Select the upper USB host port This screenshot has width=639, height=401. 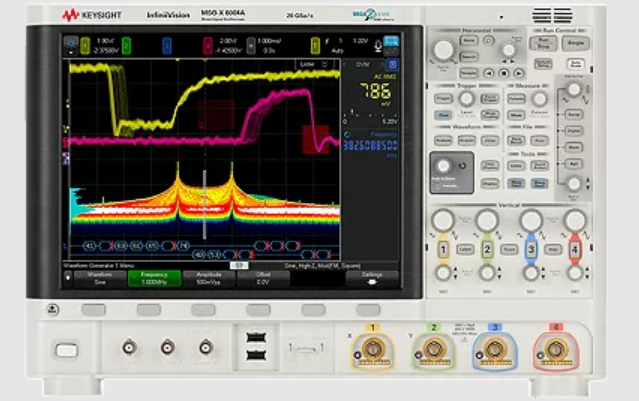256,338
